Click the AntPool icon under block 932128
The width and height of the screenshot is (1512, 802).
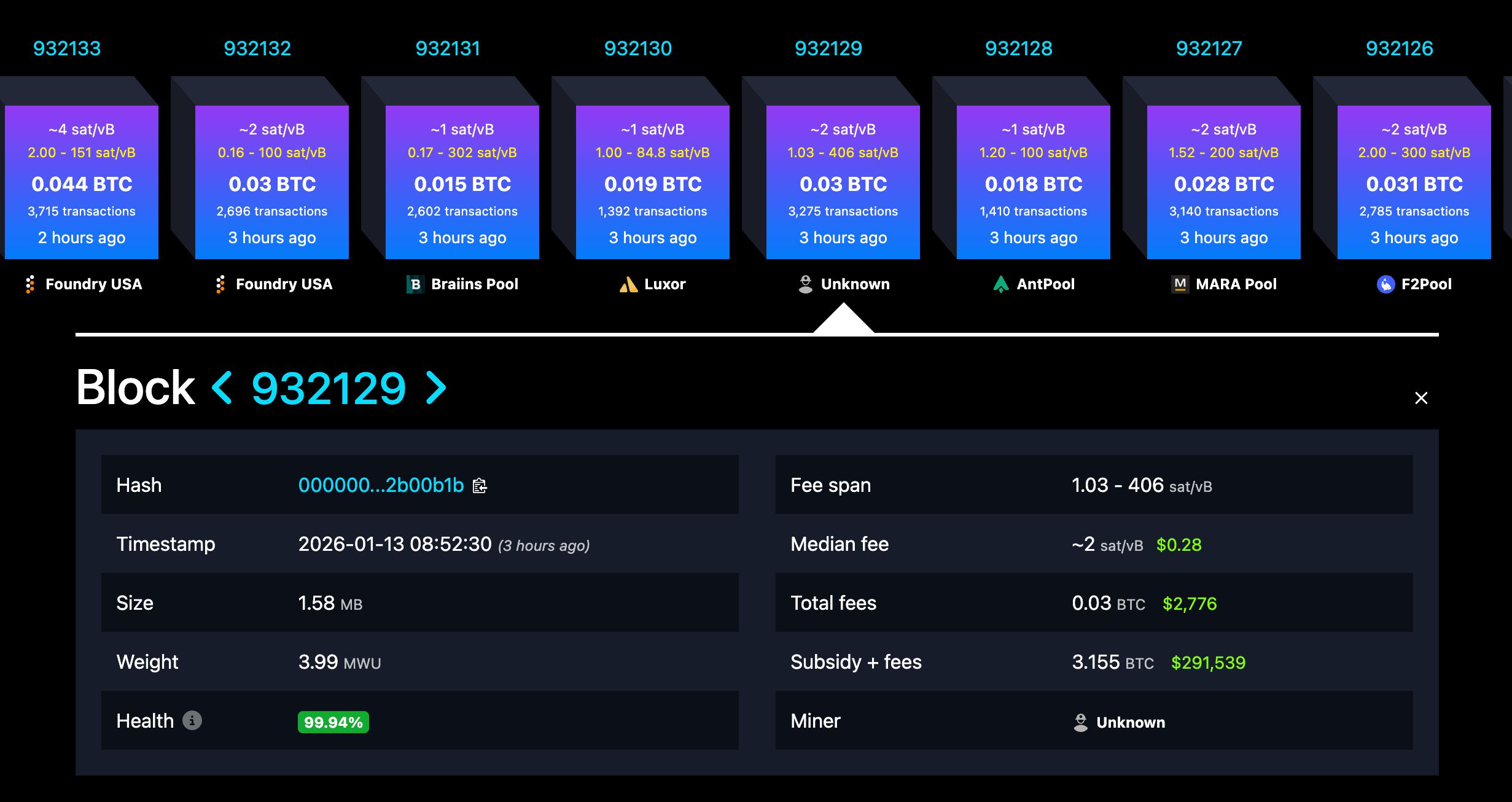click(x=1002, y=284)
